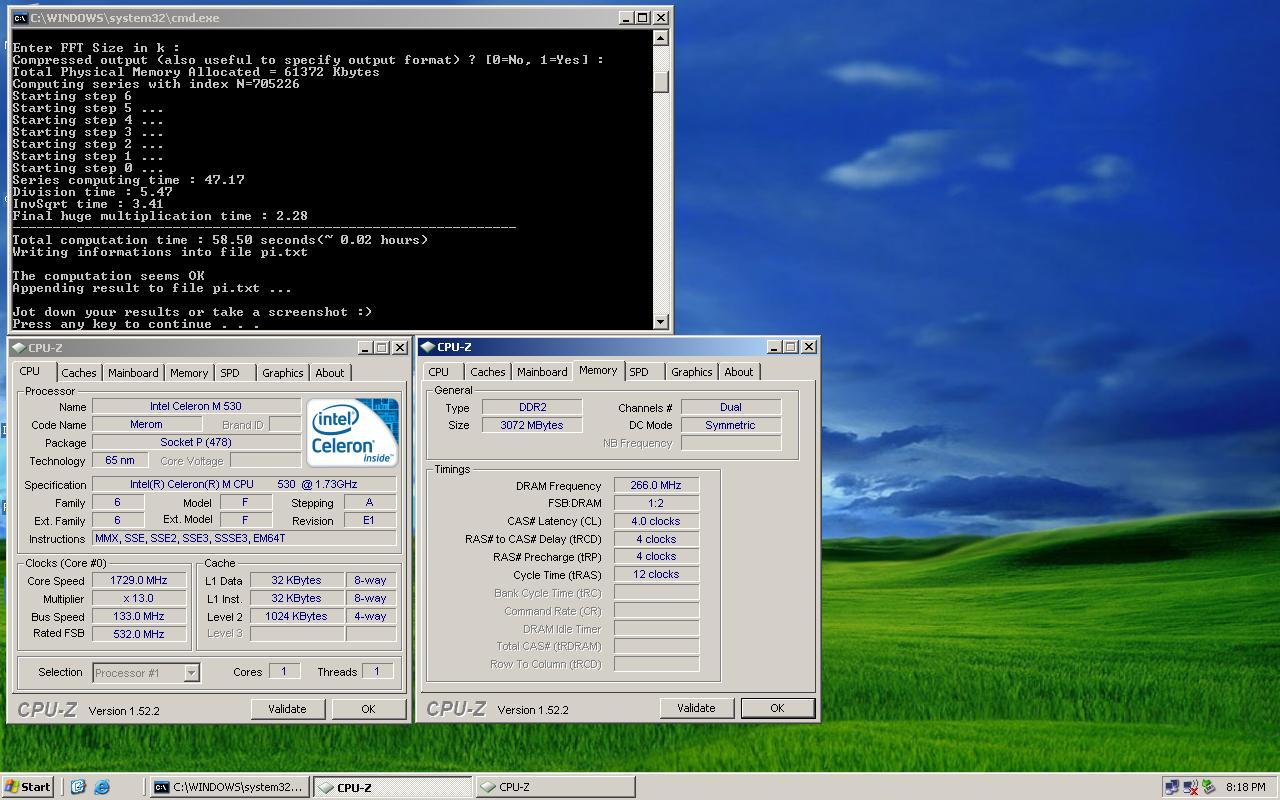The width and height of the screenshot is (1280, 800).
Task: Launch Internet Explorer from quick launch
Action: tap(101, 787)
